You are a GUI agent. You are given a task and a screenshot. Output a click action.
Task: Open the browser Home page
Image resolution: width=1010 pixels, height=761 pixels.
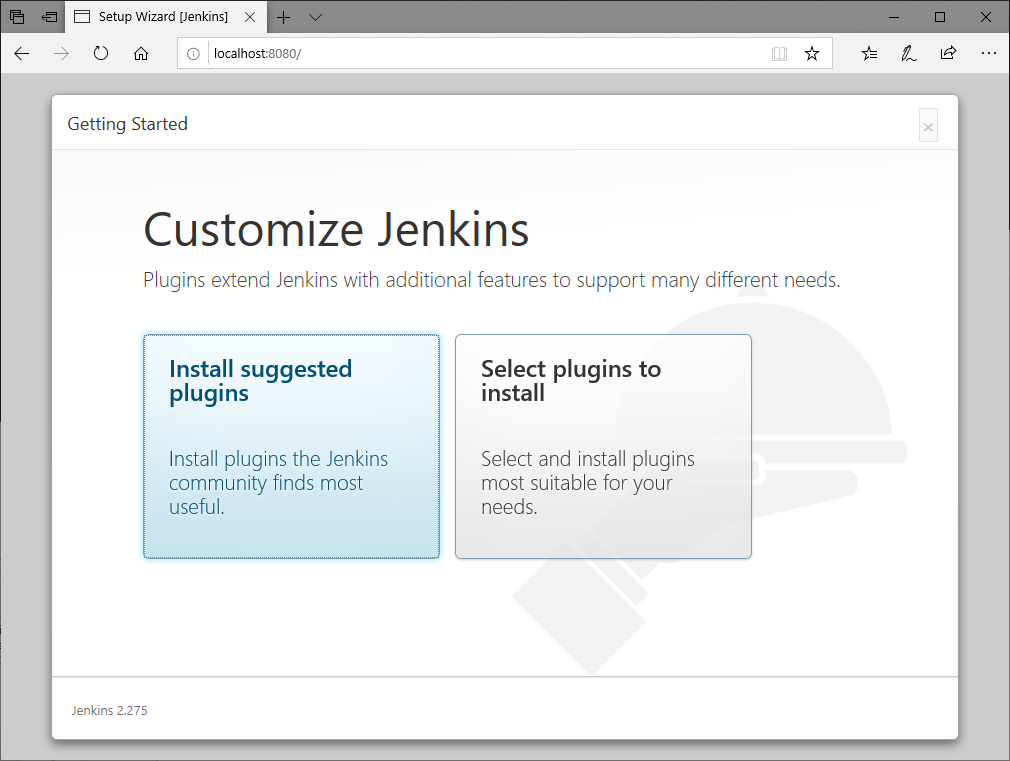tap(140, 53)
